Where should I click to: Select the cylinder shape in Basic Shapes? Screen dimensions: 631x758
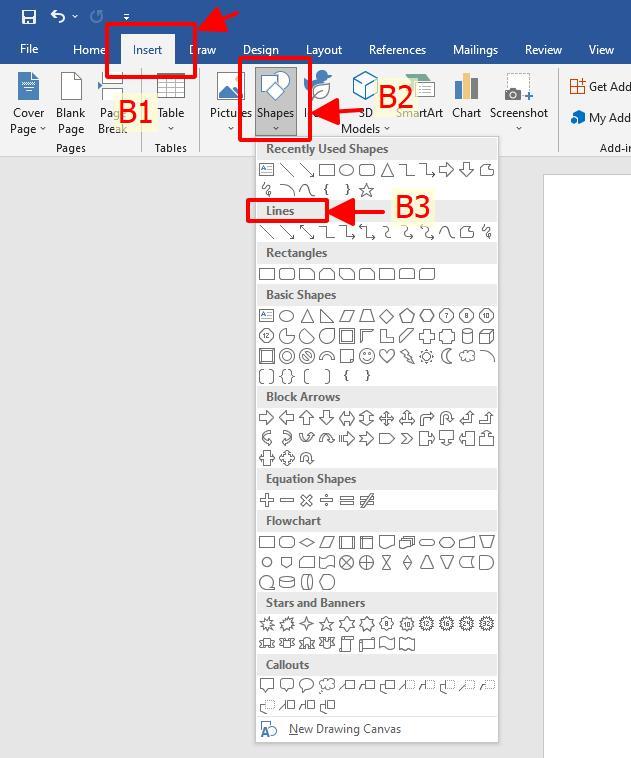point(467,336)
